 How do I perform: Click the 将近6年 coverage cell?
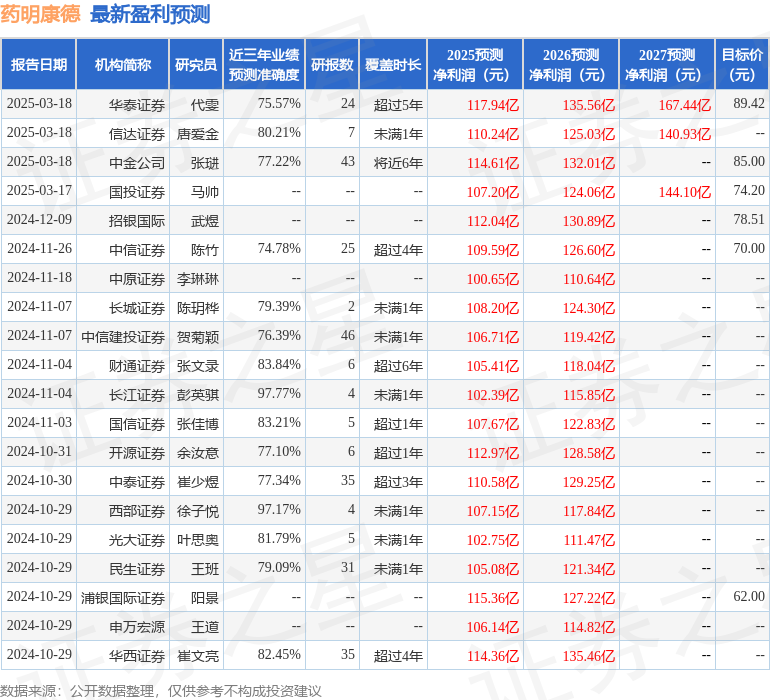point(398,163)
